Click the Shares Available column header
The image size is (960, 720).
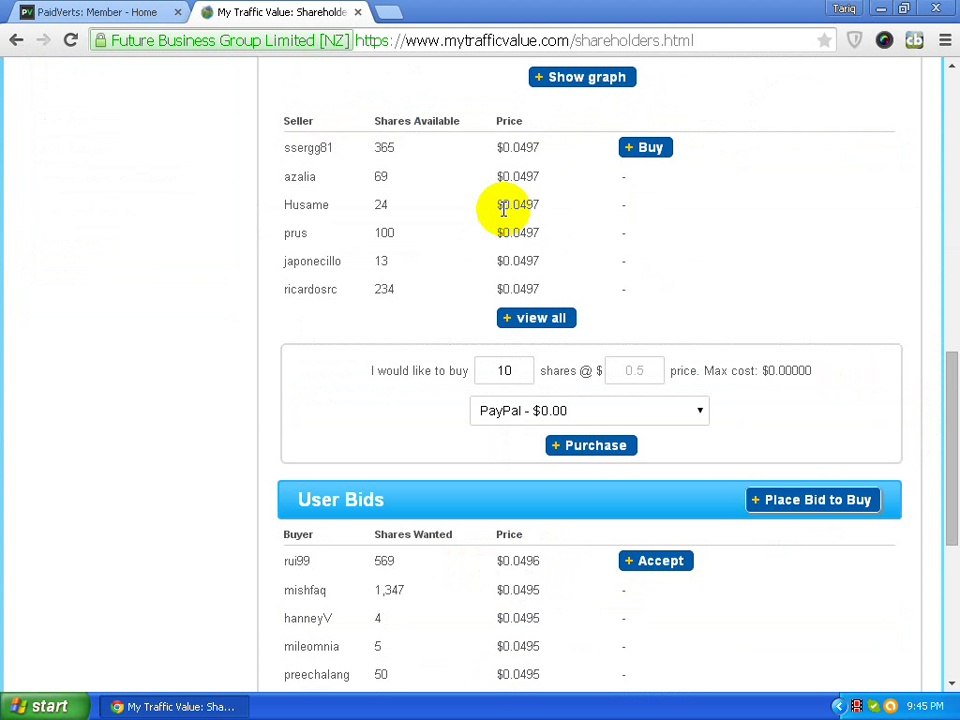tap(416, 121)
